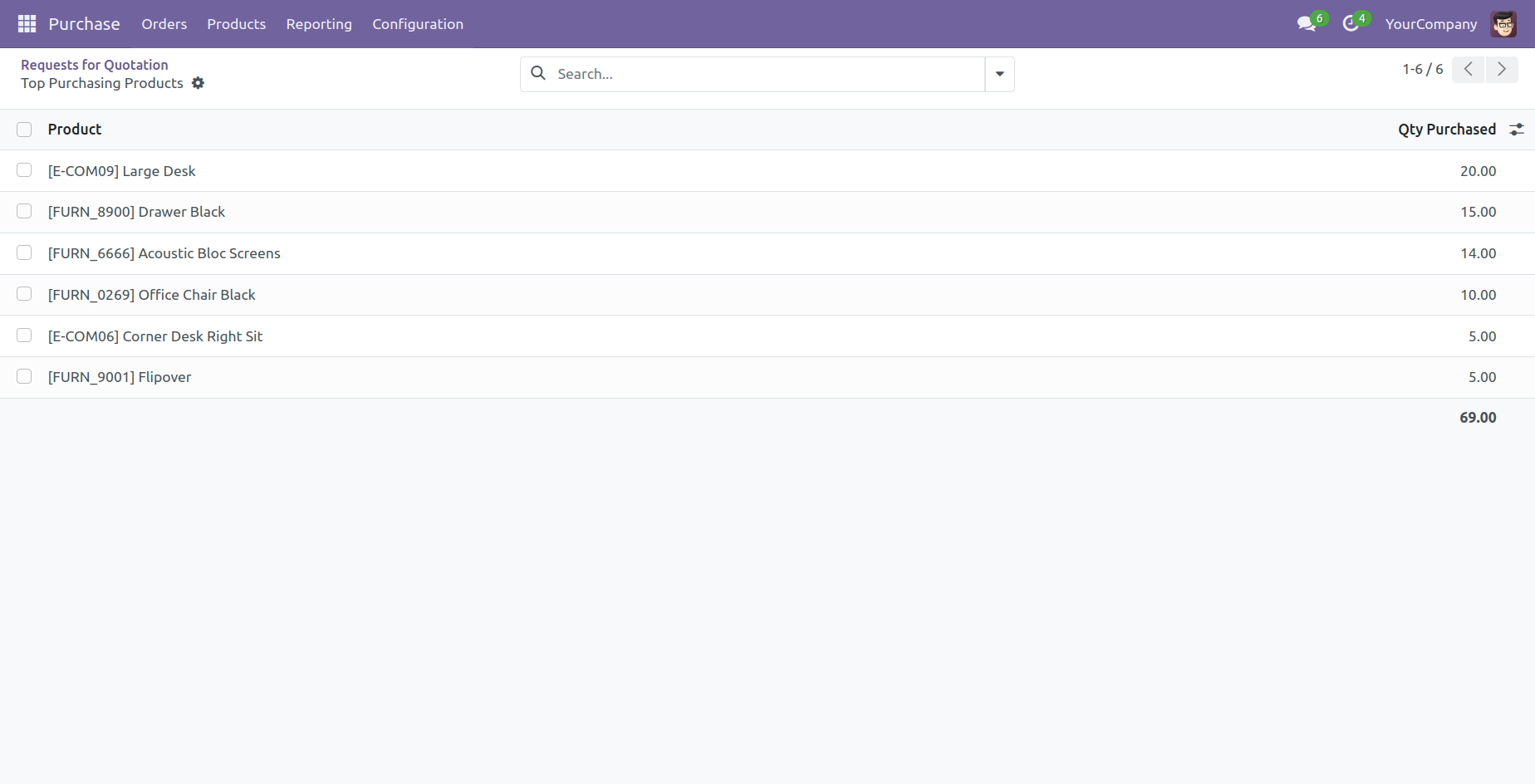Click the user avatar picture
The width and height of the screenshot is (1535, 784).
coord(1503,24)
